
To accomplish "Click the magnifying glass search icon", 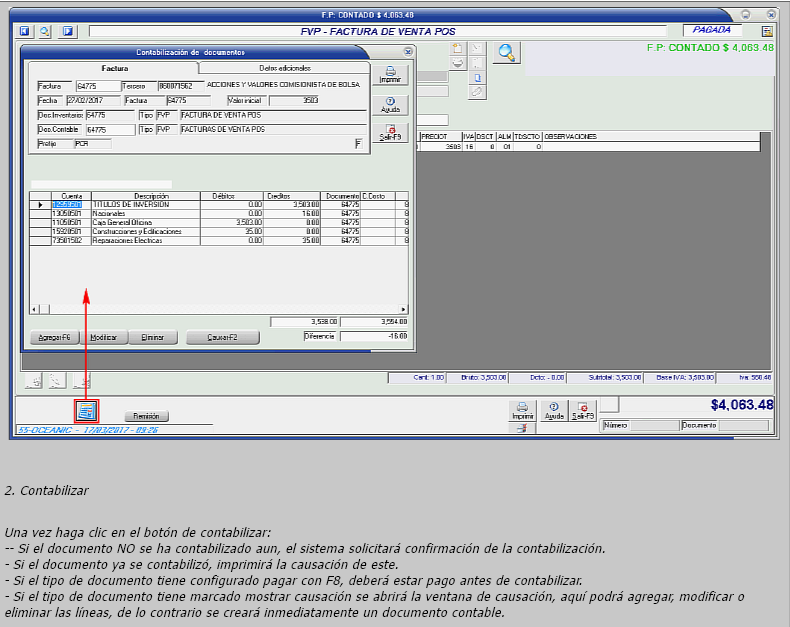I will point(506,53).
